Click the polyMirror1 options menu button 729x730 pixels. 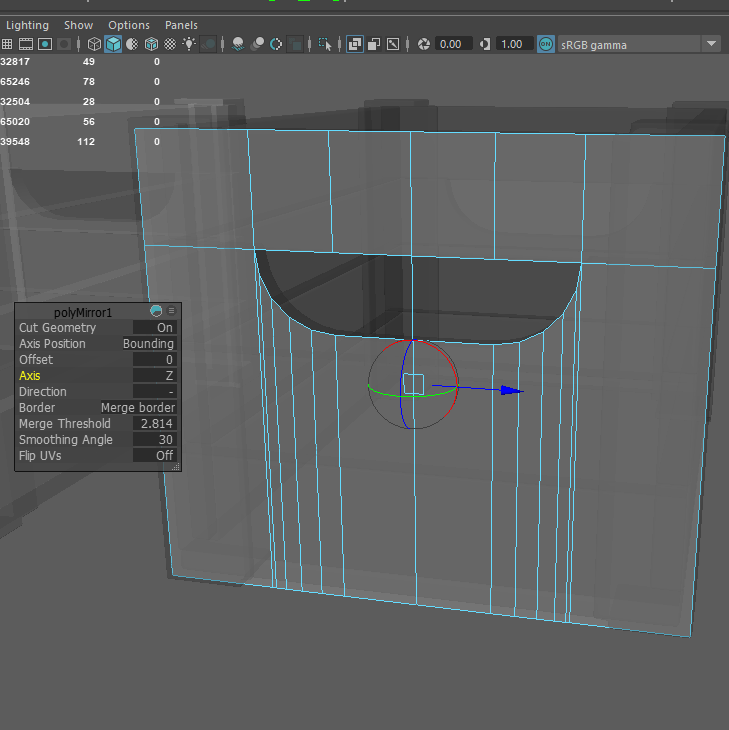172,311
